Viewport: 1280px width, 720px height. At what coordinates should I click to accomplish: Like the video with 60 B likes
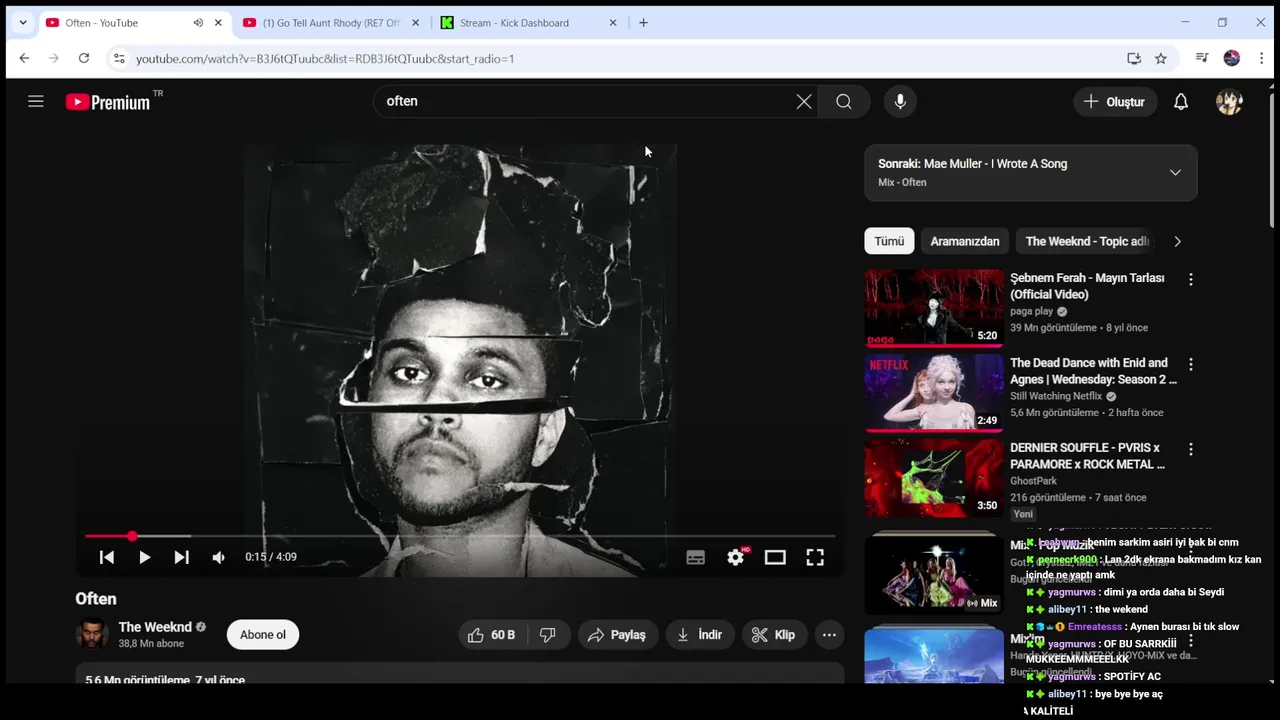pyautogui.click(x=492, y=635)
